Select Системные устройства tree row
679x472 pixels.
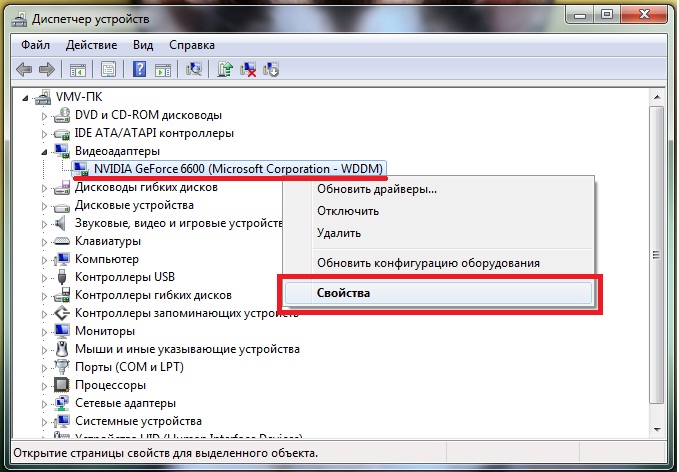coord(138,421)
